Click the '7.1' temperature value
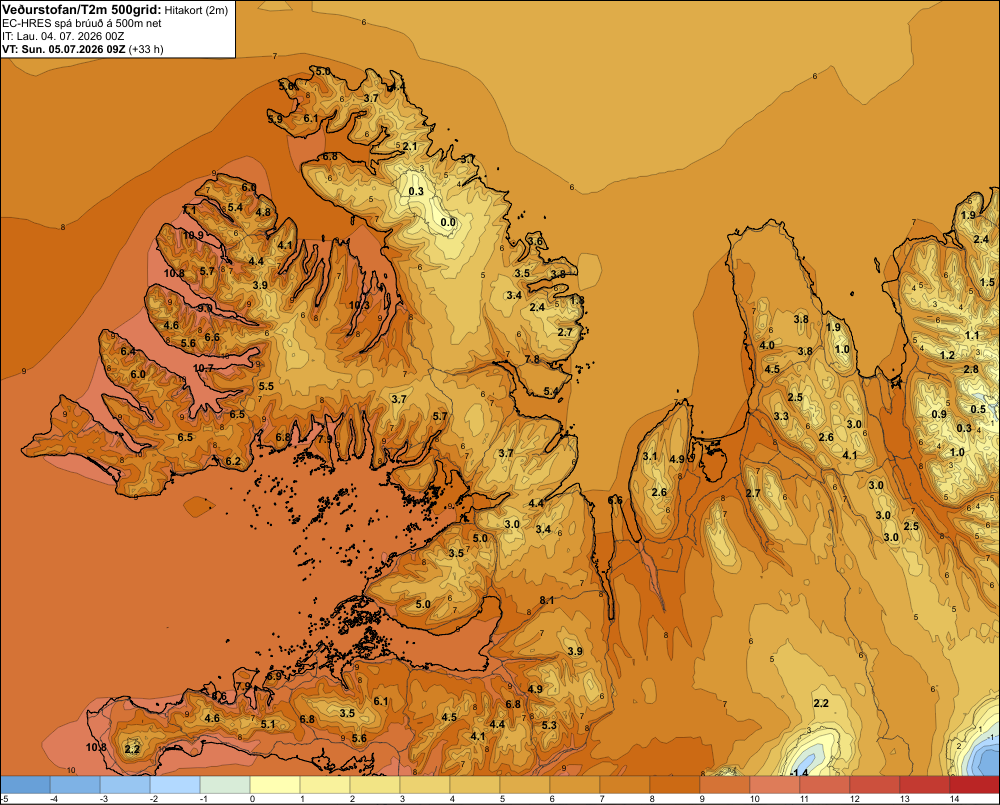Screen dimensions: 1000x805 [x=189, y=210]
